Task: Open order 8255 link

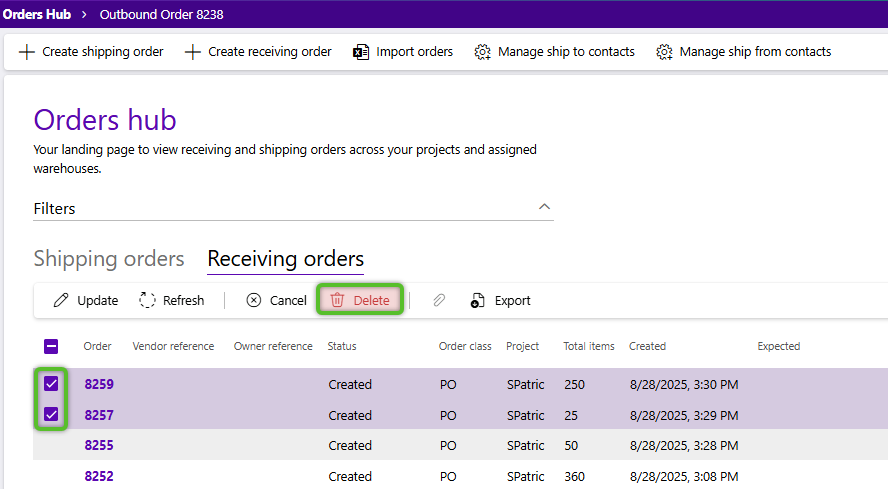Action: click(99, 445)
